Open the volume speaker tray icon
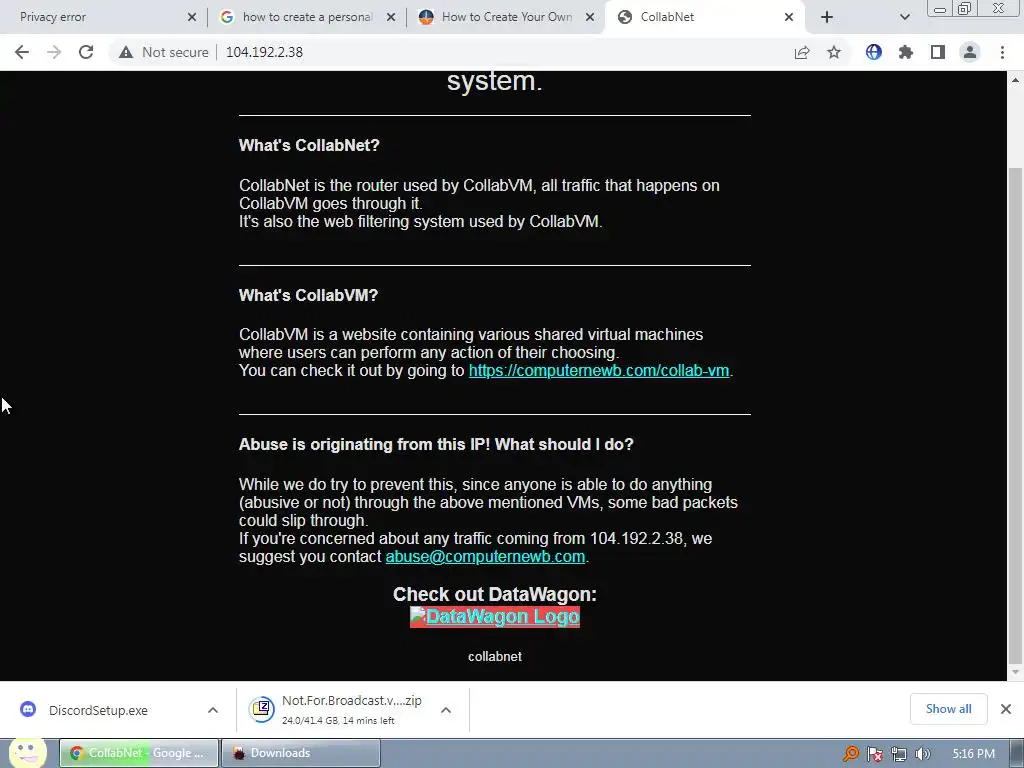The image size is (1024, 768). tap(923, 754)
